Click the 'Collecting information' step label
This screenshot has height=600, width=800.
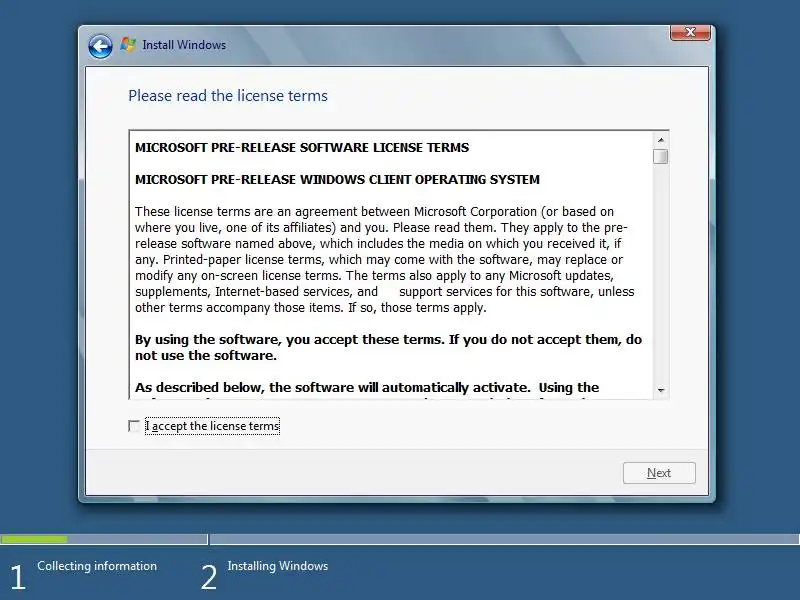tap(97, 566)
